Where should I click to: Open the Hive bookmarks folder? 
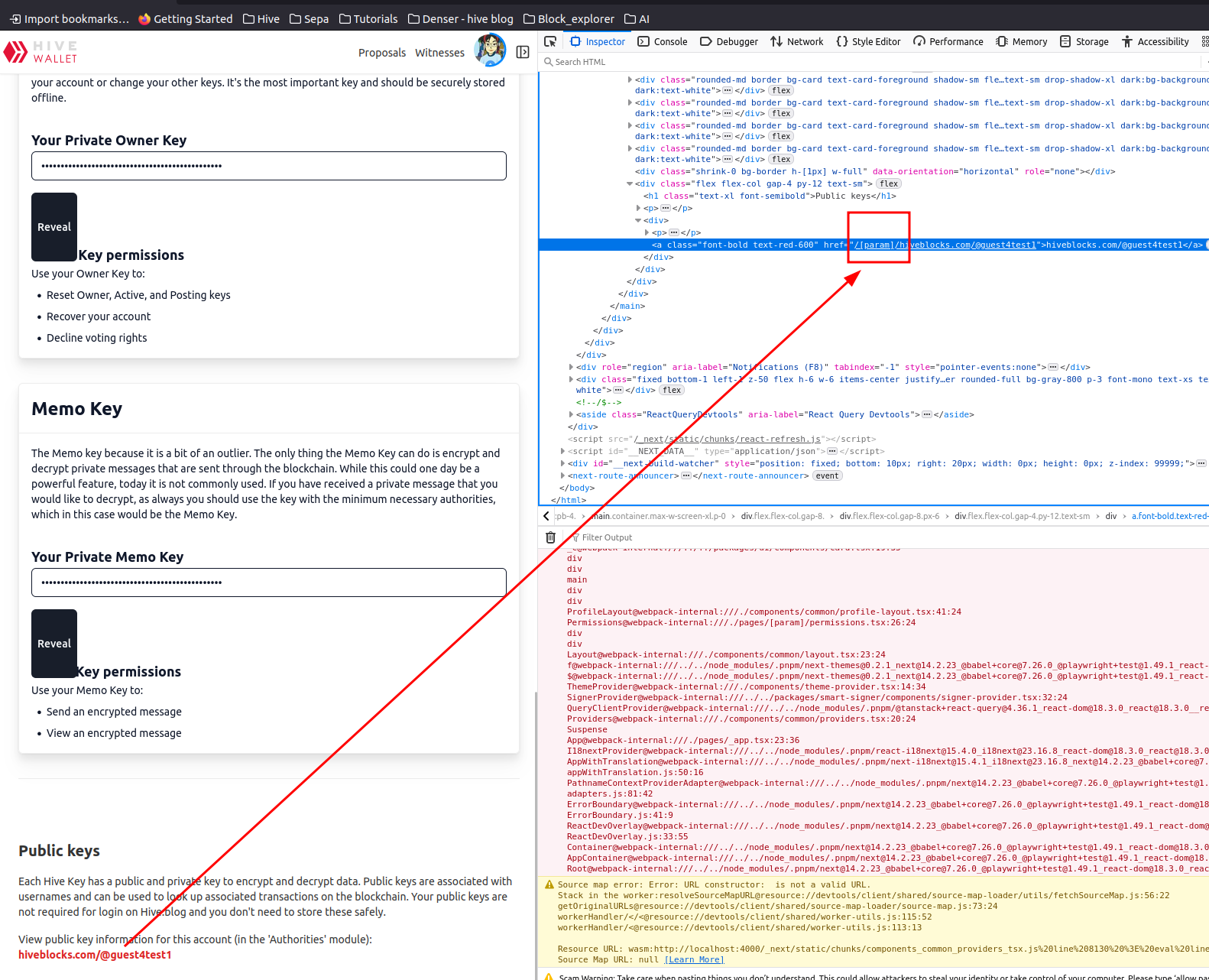click(261, 19)
